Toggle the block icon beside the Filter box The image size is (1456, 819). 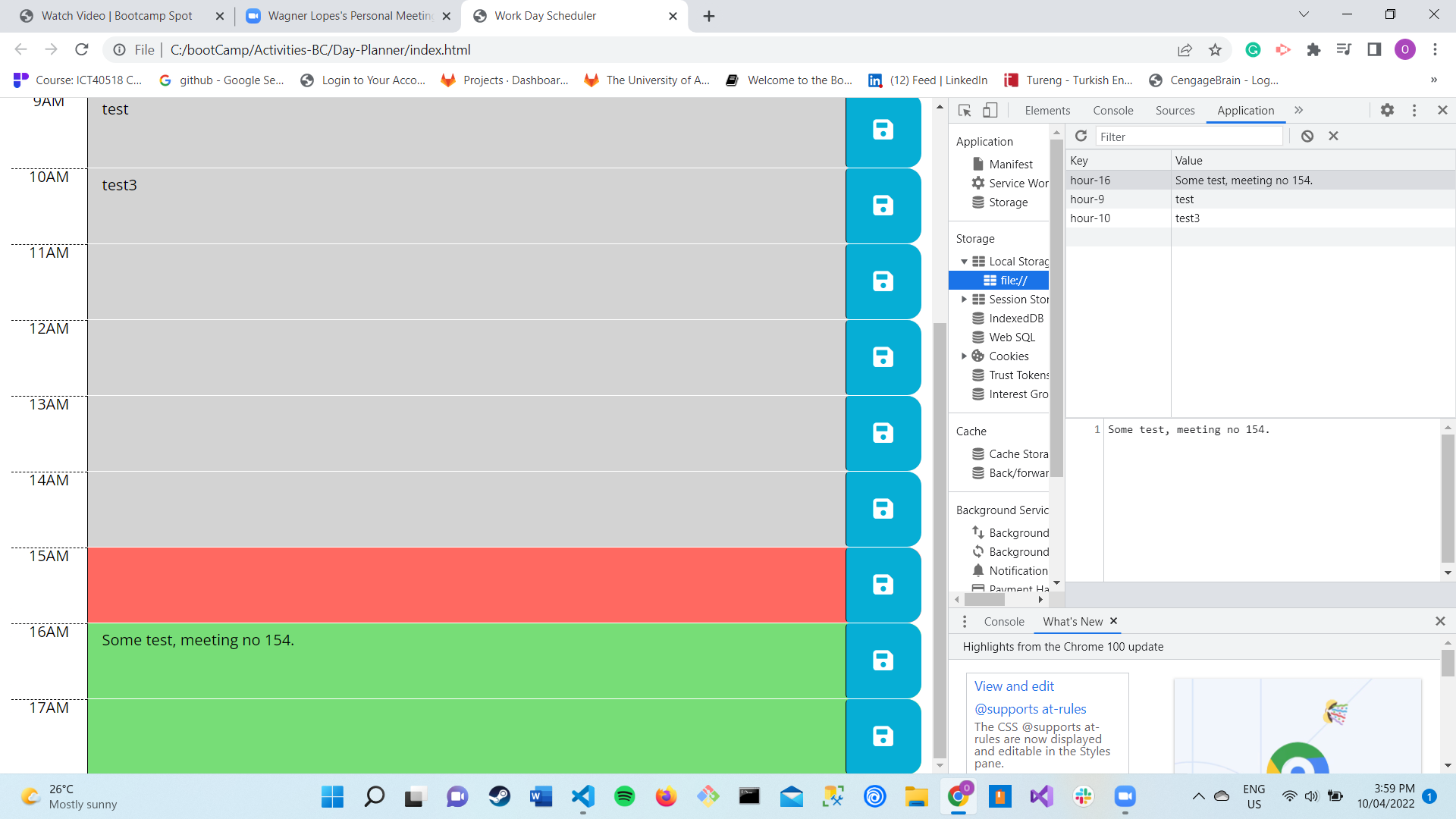click(x=1307, y=136)
